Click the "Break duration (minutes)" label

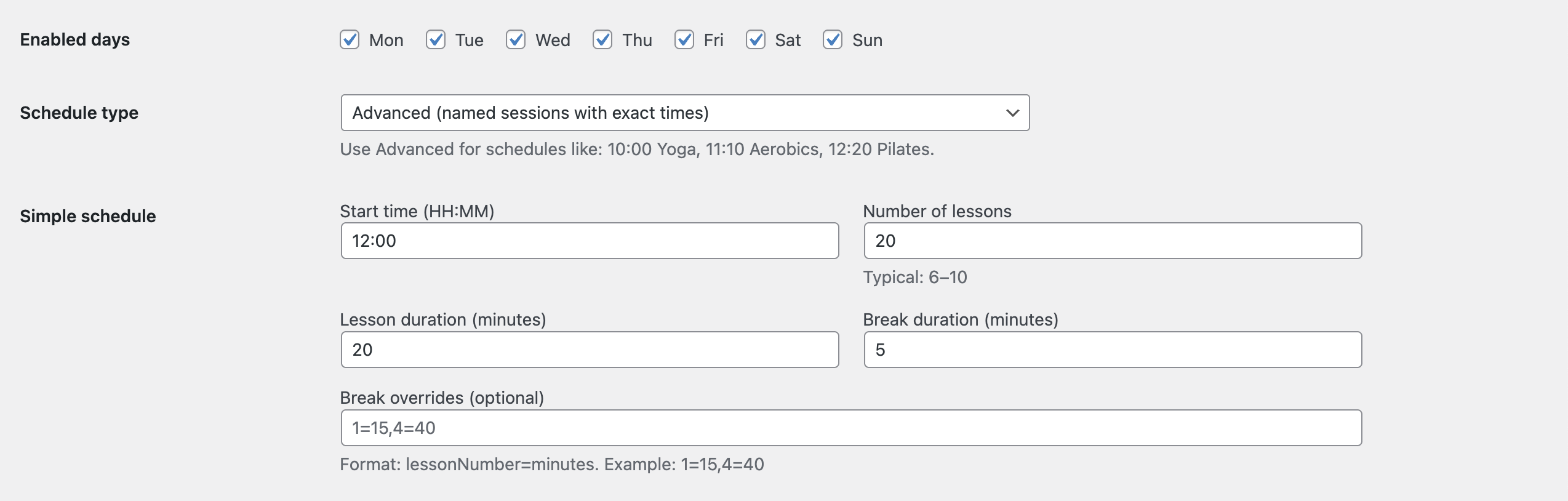pos(961,319)
